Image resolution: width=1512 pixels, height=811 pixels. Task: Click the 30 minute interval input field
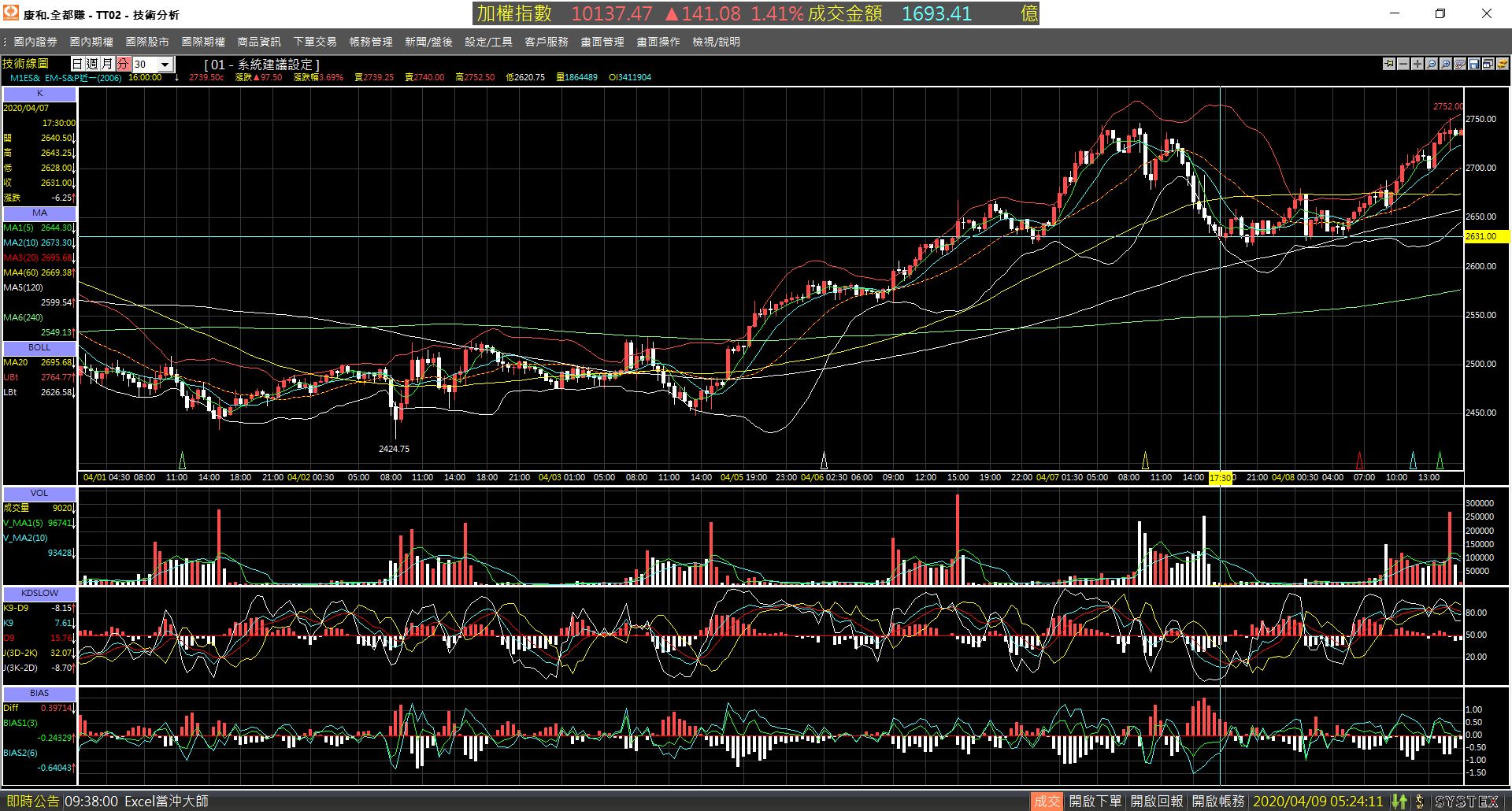(145, 65)
